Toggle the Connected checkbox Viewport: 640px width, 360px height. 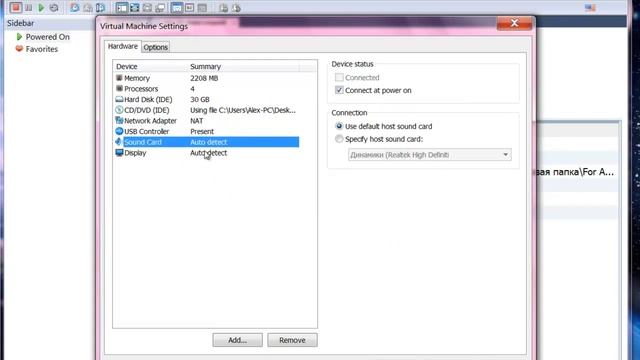[339, 77]
